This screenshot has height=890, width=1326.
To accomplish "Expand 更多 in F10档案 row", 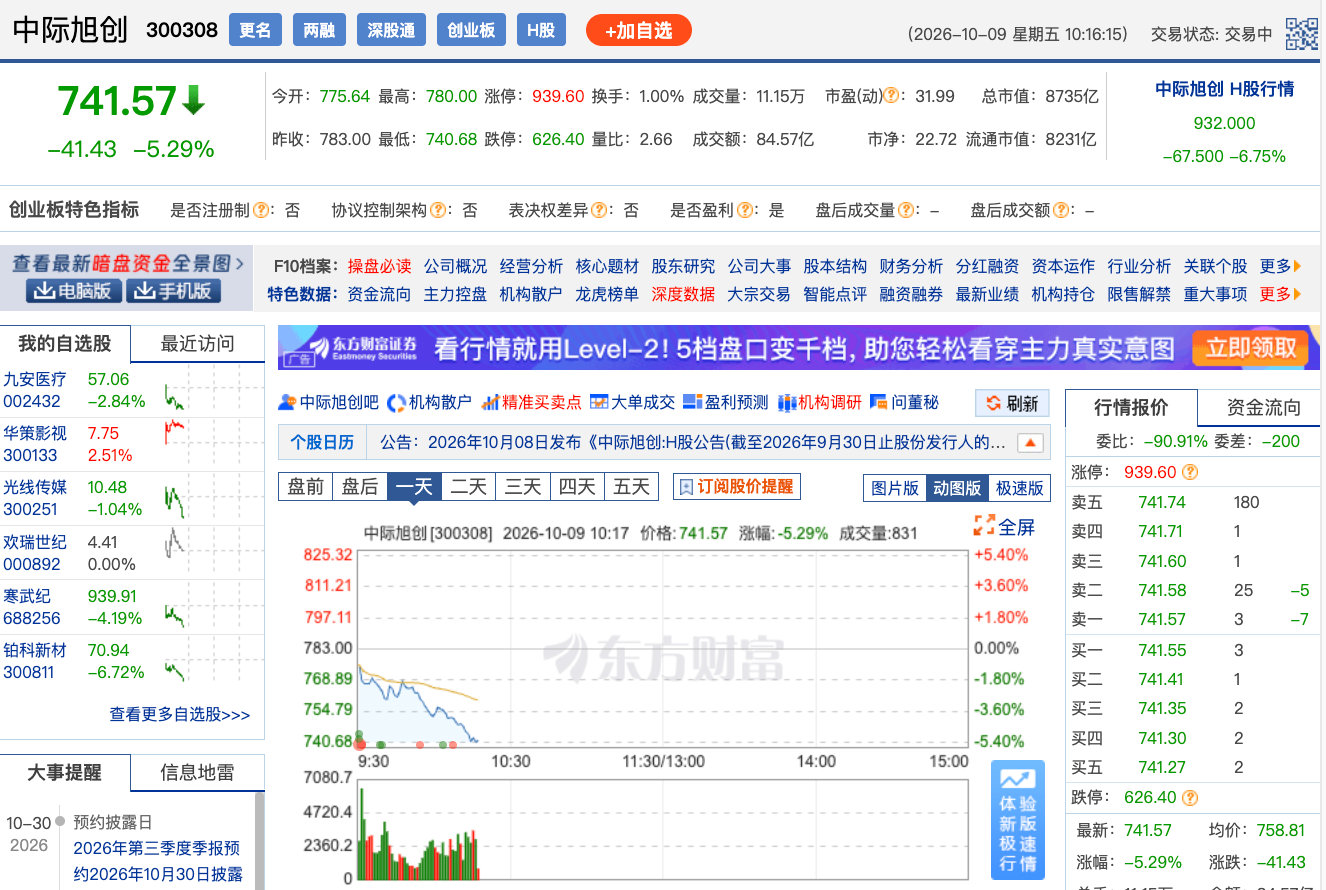I will click(x=1281, y=266).
